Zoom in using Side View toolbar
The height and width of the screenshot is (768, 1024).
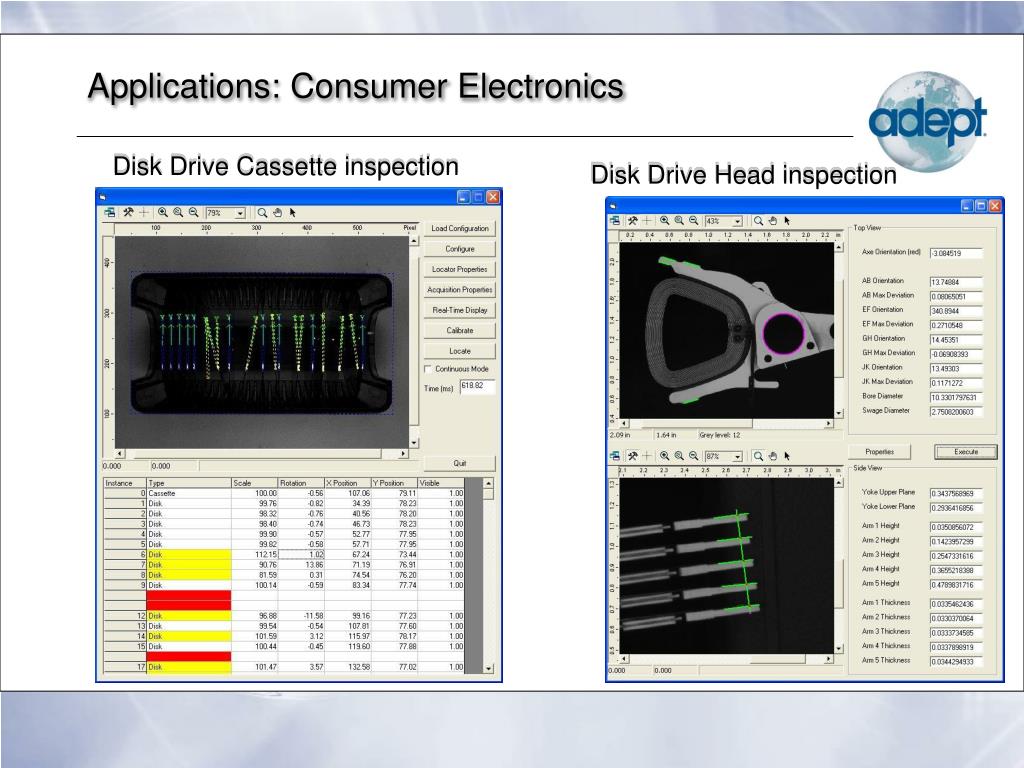pyautogui.click(x=664, y=456)
